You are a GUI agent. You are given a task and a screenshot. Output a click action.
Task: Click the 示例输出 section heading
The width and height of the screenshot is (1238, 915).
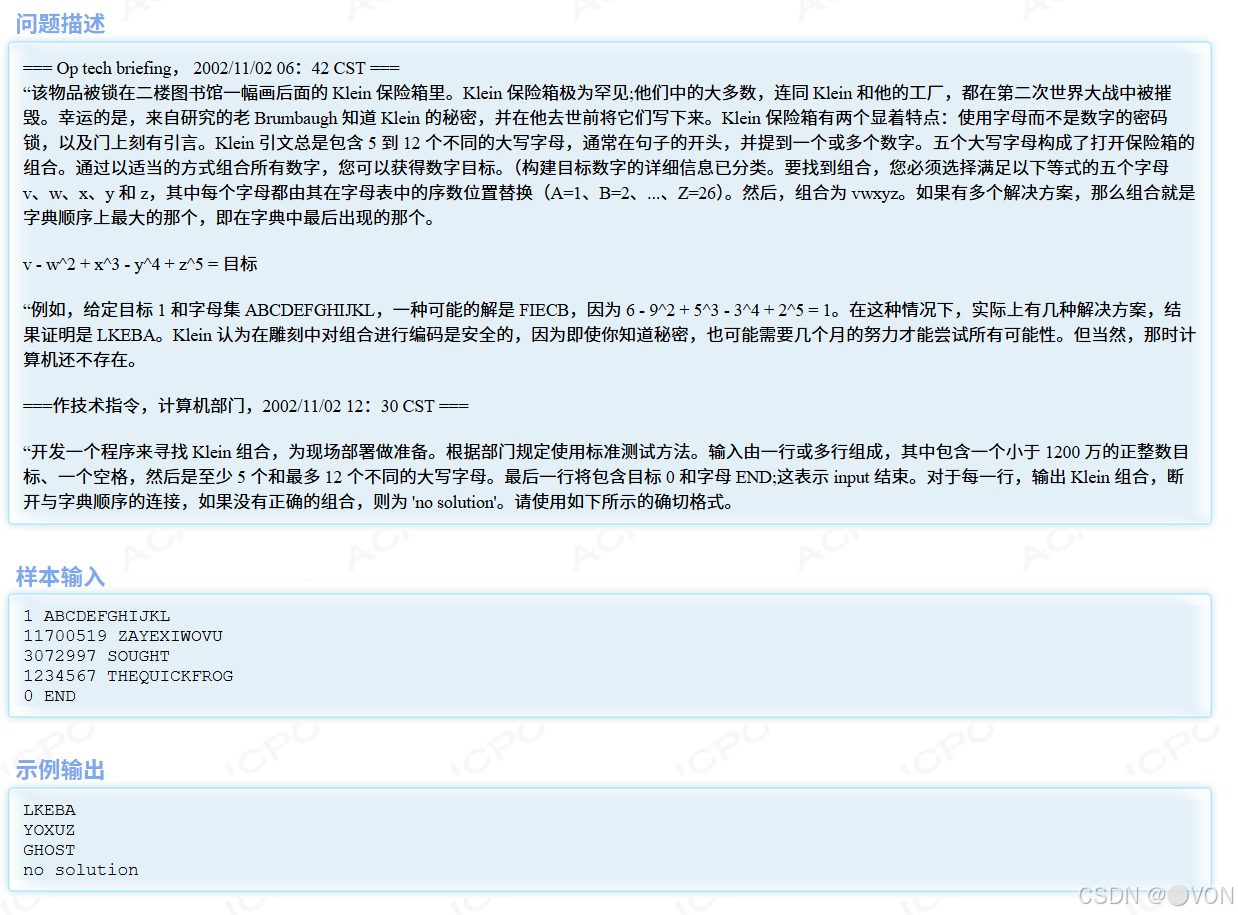[60, 770]
